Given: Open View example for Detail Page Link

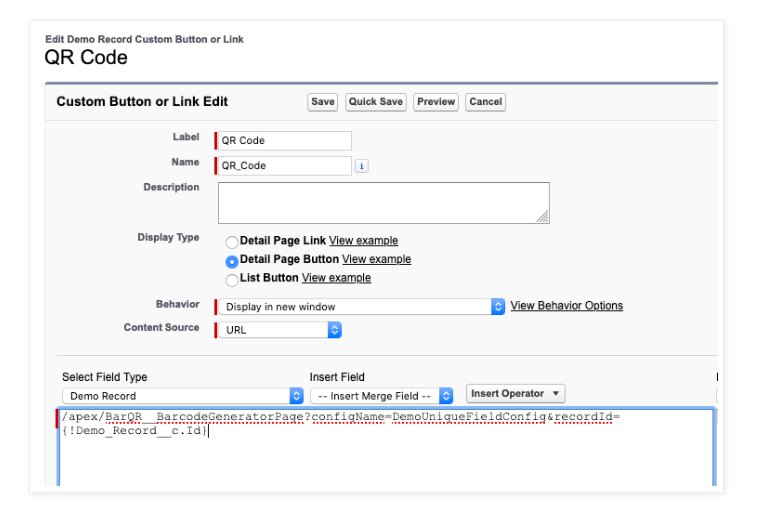Looking at the screenshot, I should pos(363,240).
